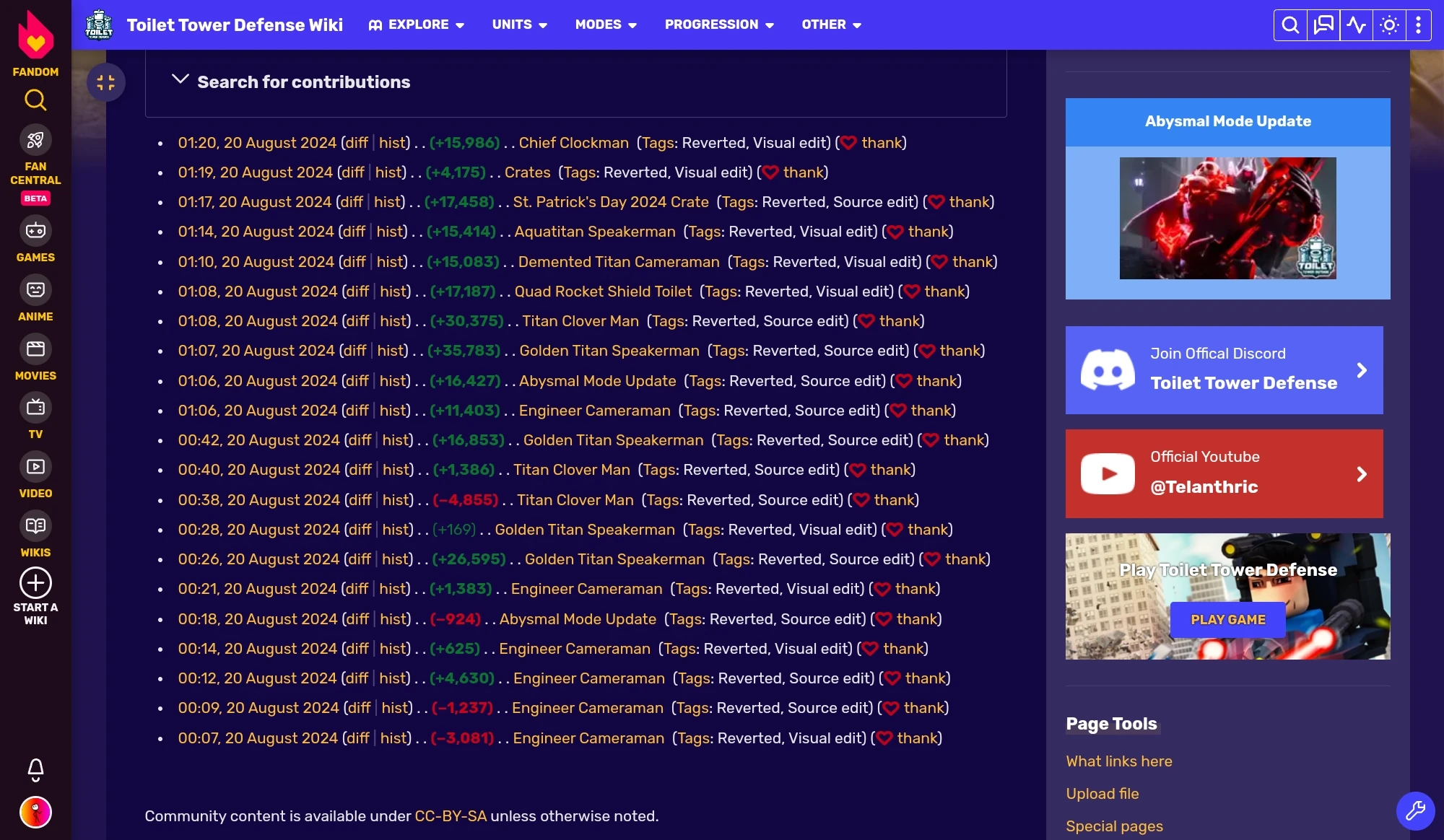Open hist for 00:38 Titan Clover Man
Viewport: 1444px width, 840px height.
(x=396, y=500)
